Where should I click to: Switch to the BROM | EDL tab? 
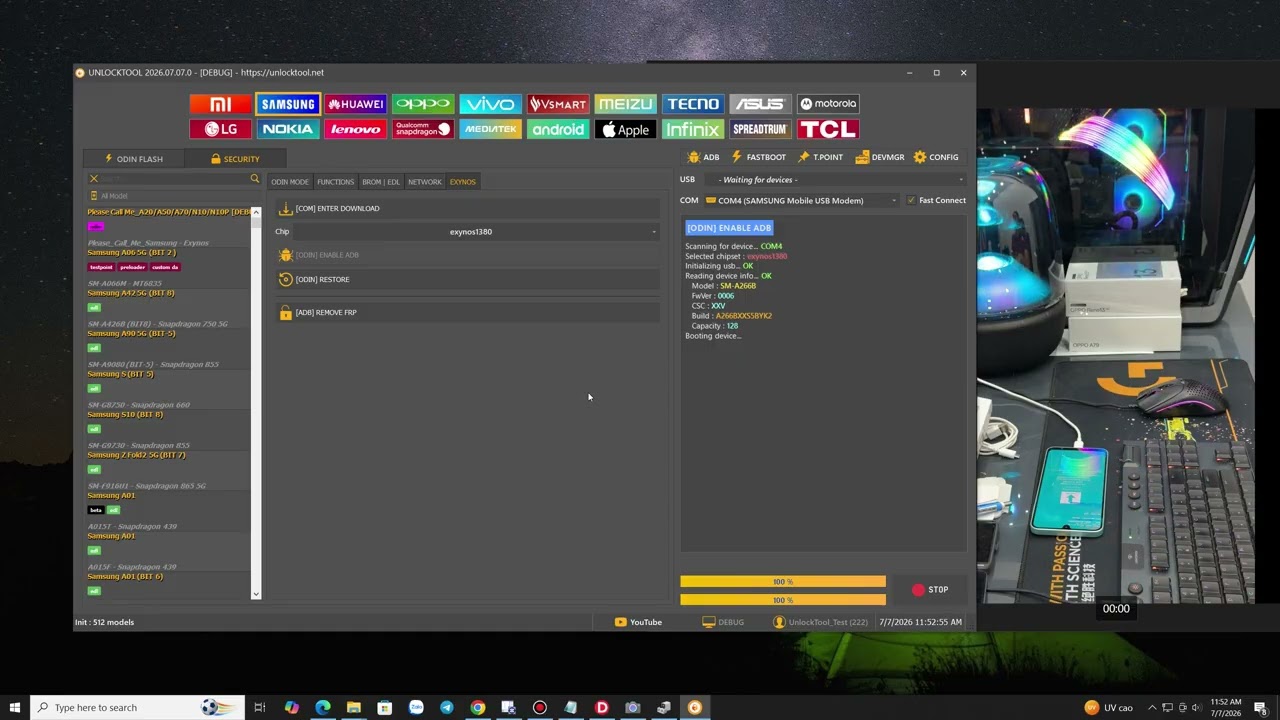[x=381, y=182]
